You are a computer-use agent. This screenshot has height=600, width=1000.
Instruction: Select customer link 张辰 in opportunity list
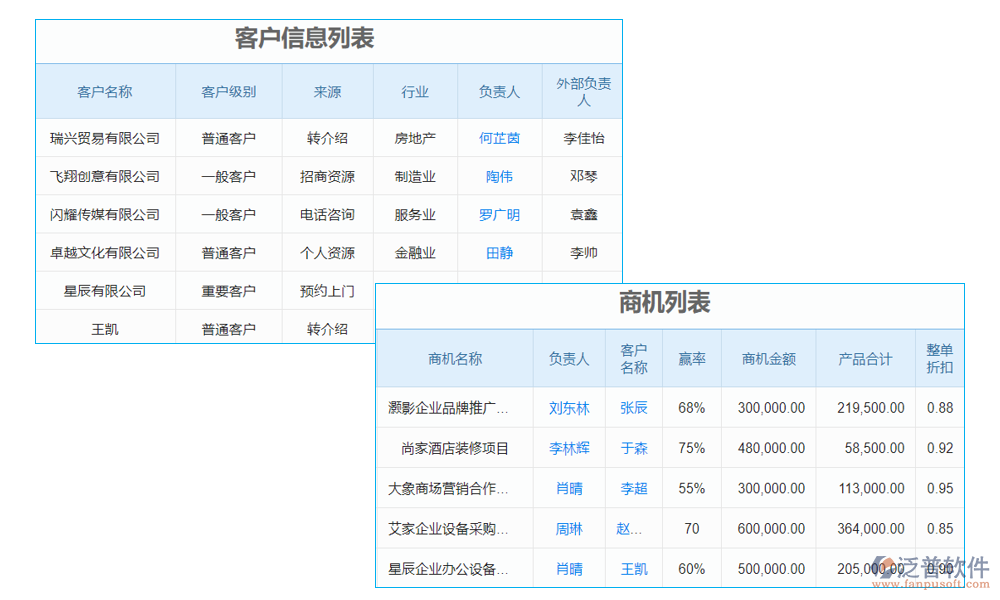point(633,408)
